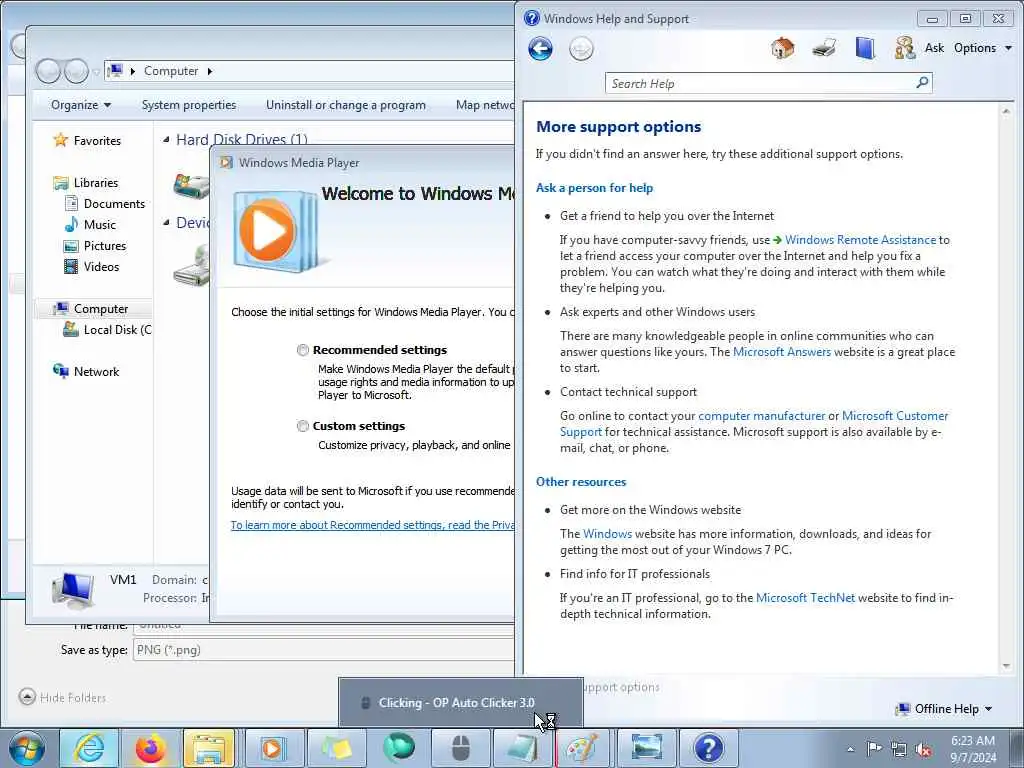Click the network tray icon
1024x768 pixels.
click(899, 749)
